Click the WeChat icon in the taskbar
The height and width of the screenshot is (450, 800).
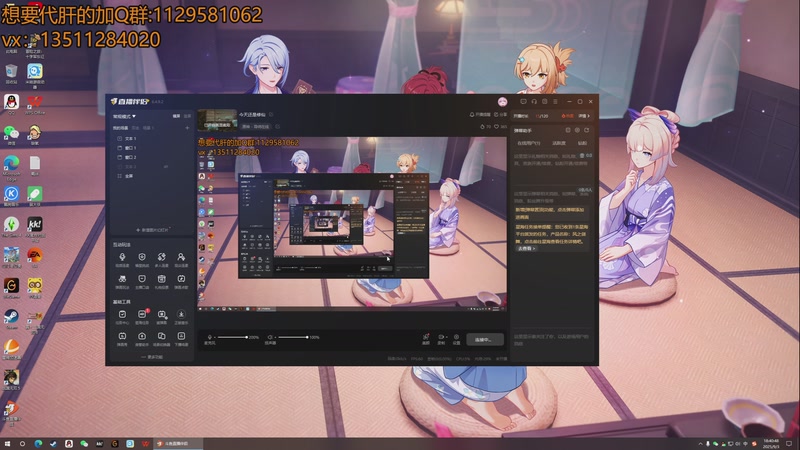pyautogui.click(x=84, y=444)
